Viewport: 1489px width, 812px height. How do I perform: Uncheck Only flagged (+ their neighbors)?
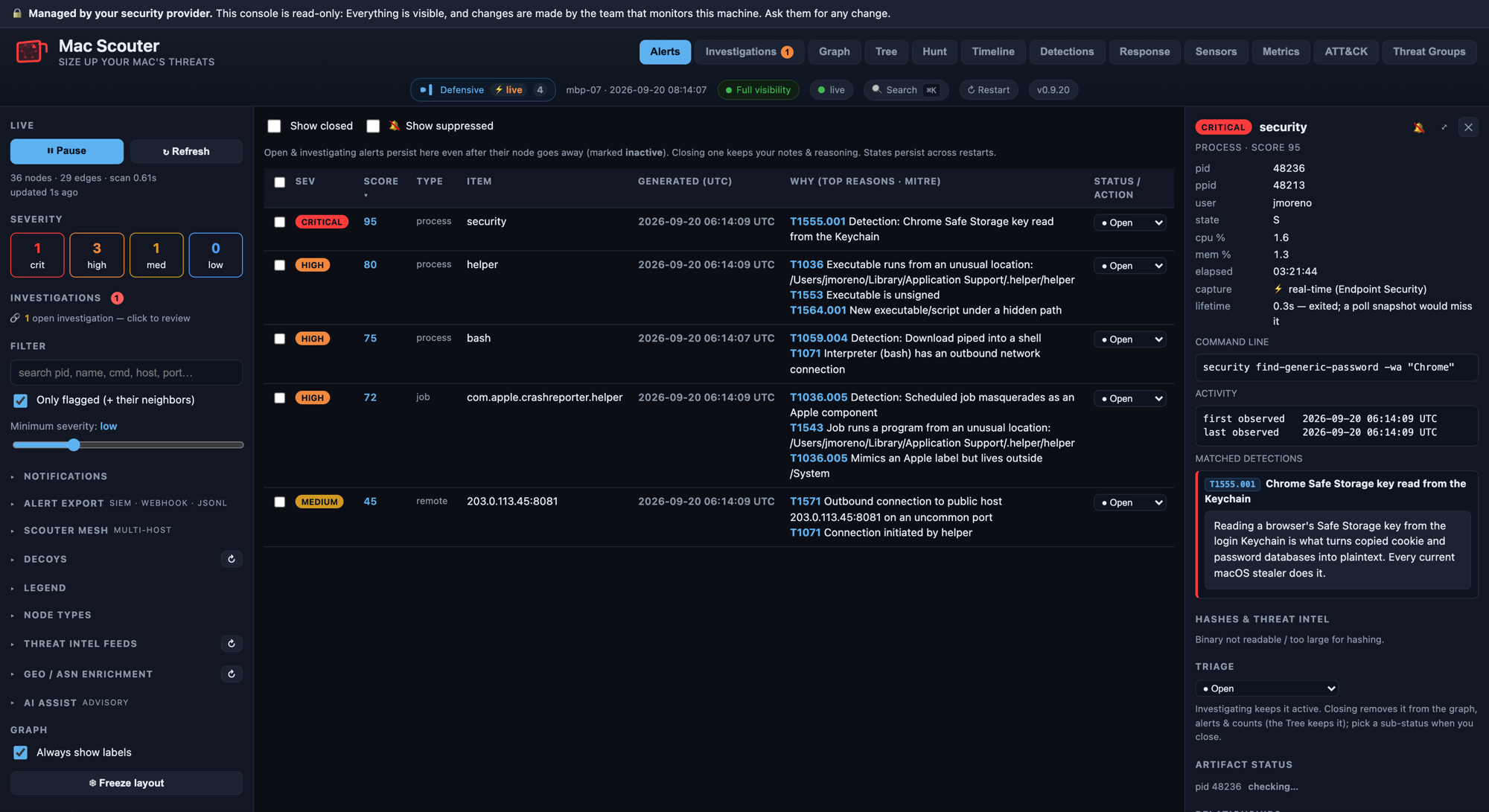[20, 400]
